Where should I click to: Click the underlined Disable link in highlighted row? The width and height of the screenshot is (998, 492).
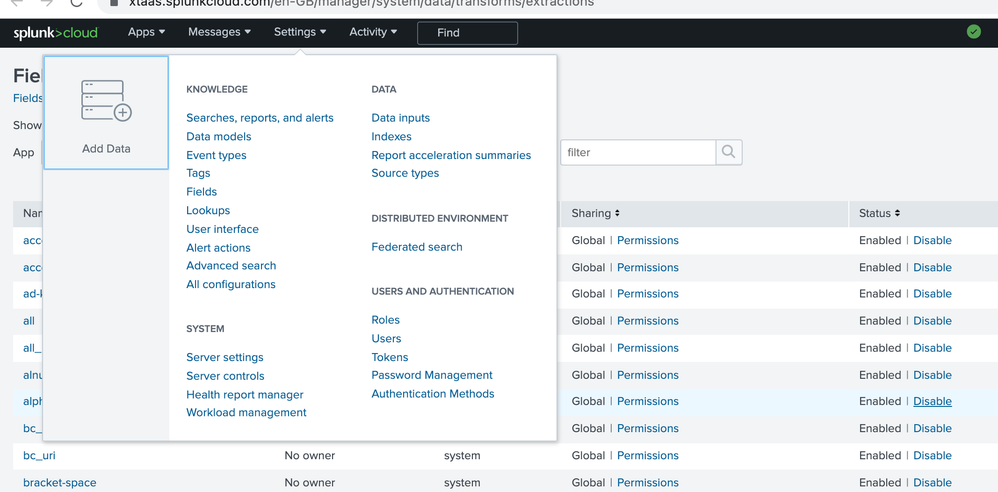932,402
